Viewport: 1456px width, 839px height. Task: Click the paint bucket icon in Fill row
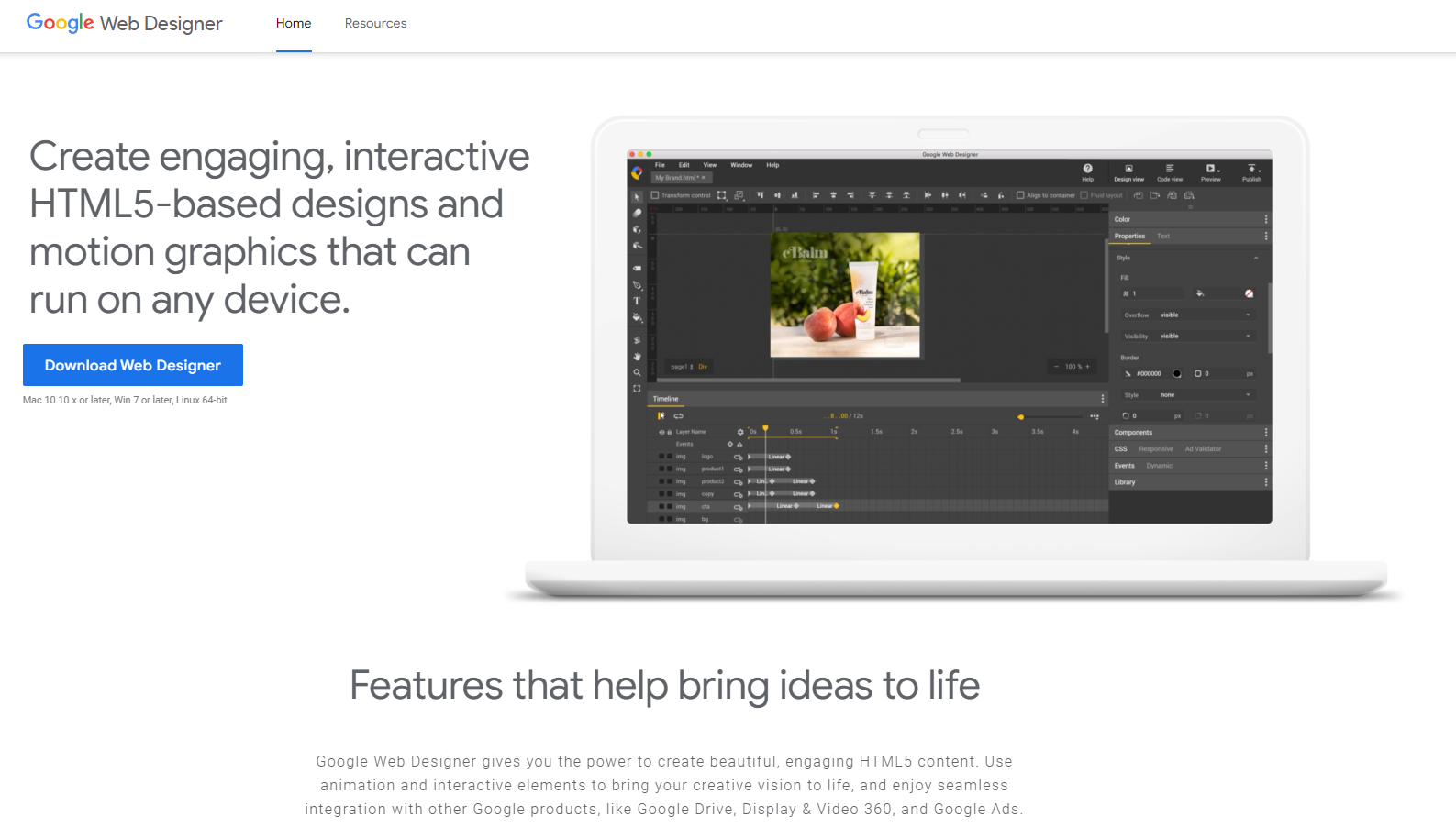1199,293
